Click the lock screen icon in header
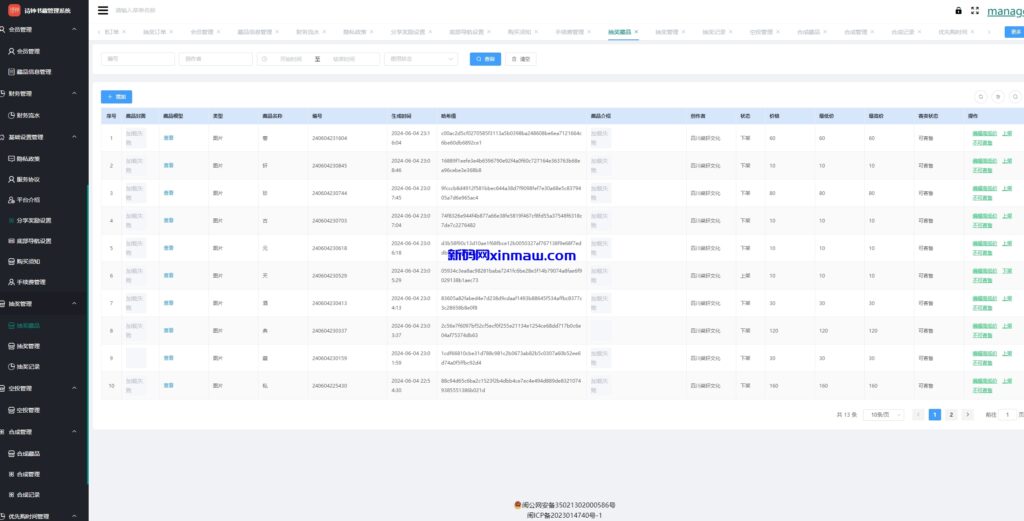Screen dimensions: 1024x521 click(x=958, y=10)
